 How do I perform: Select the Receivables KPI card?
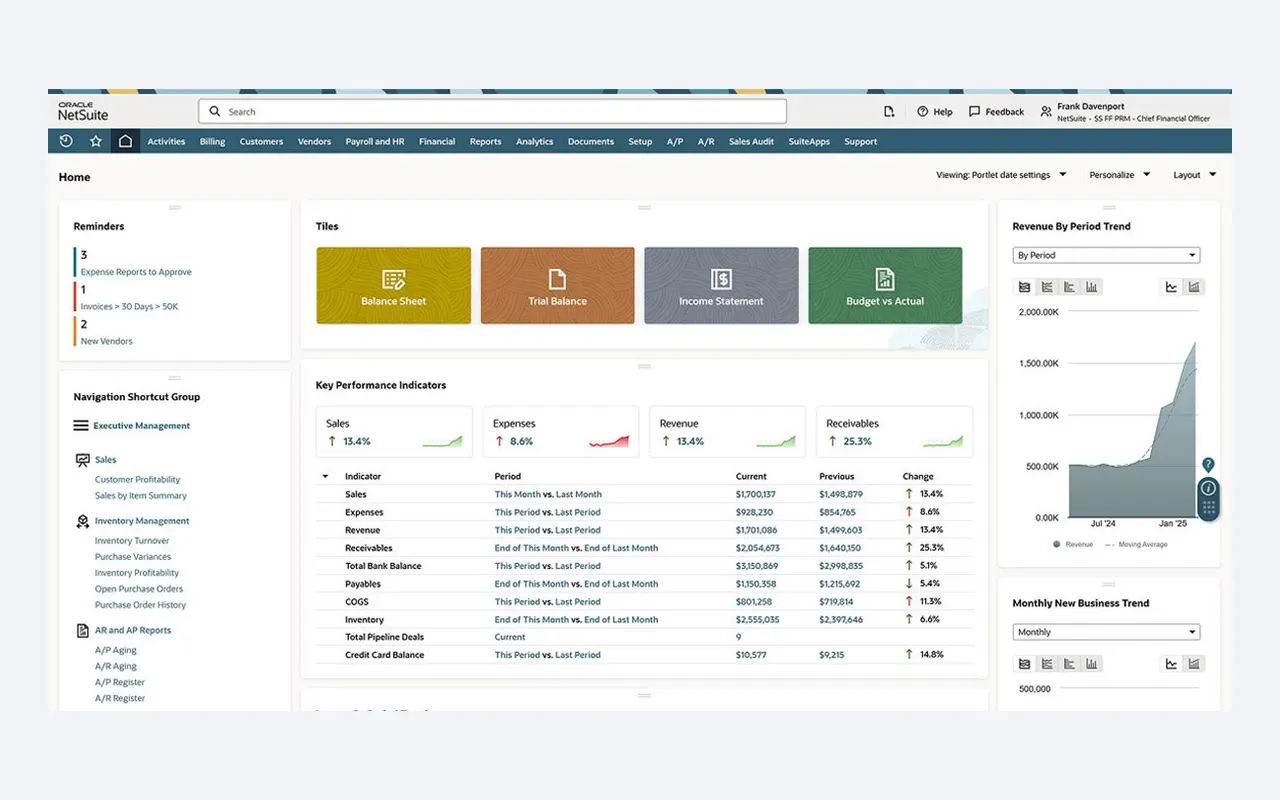894,432
